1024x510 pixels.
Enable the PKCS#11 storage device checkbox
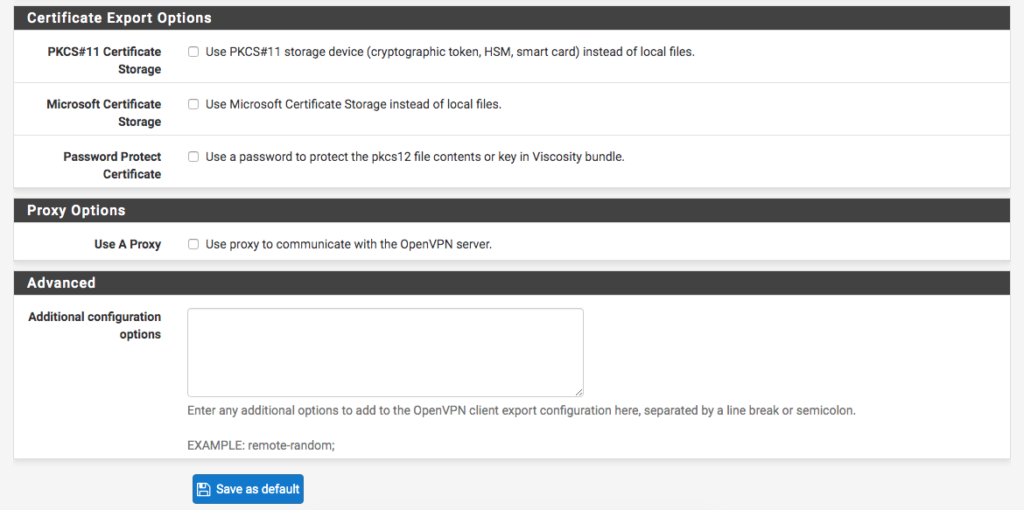tap(193, 52)
